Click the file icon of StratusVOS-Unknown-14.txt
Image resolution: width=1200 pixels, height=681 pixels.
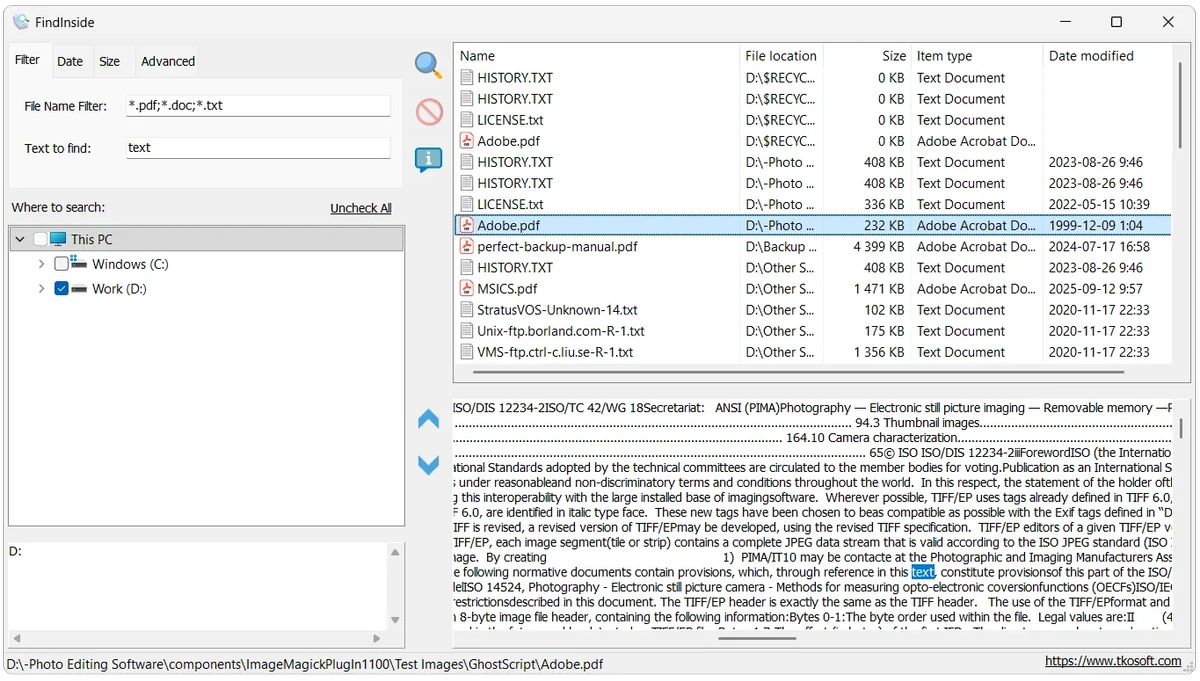pyautogui.click(x=466, y=310)
